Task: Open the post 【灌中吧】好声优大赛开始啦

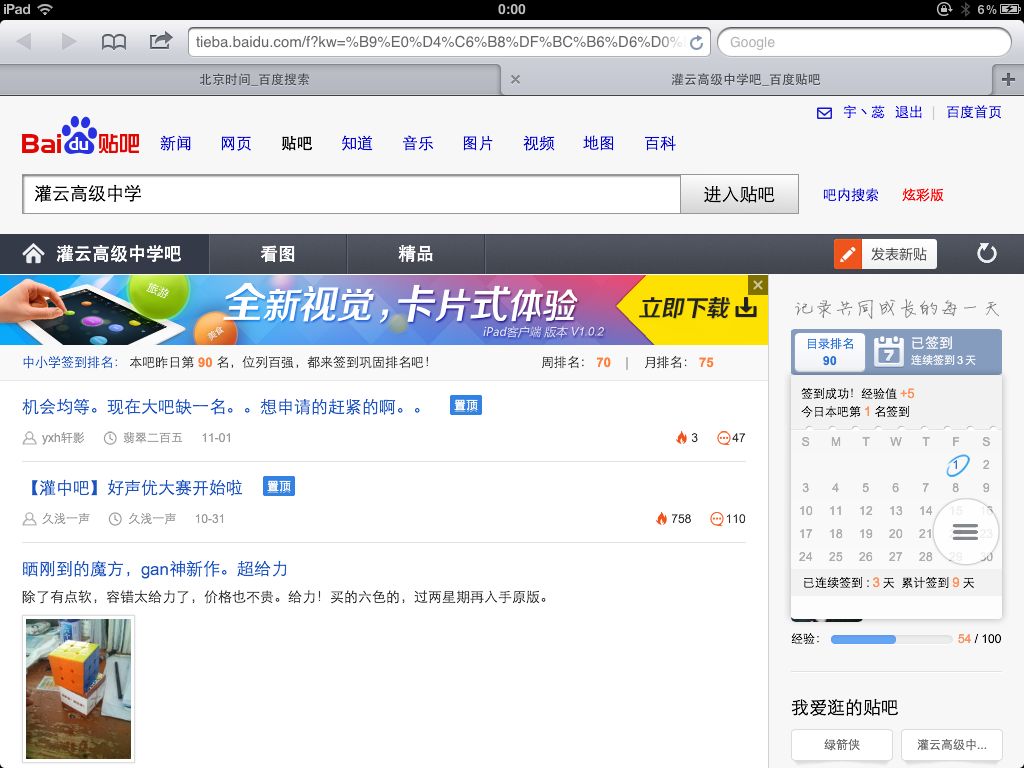Action: tap(133, 488)
